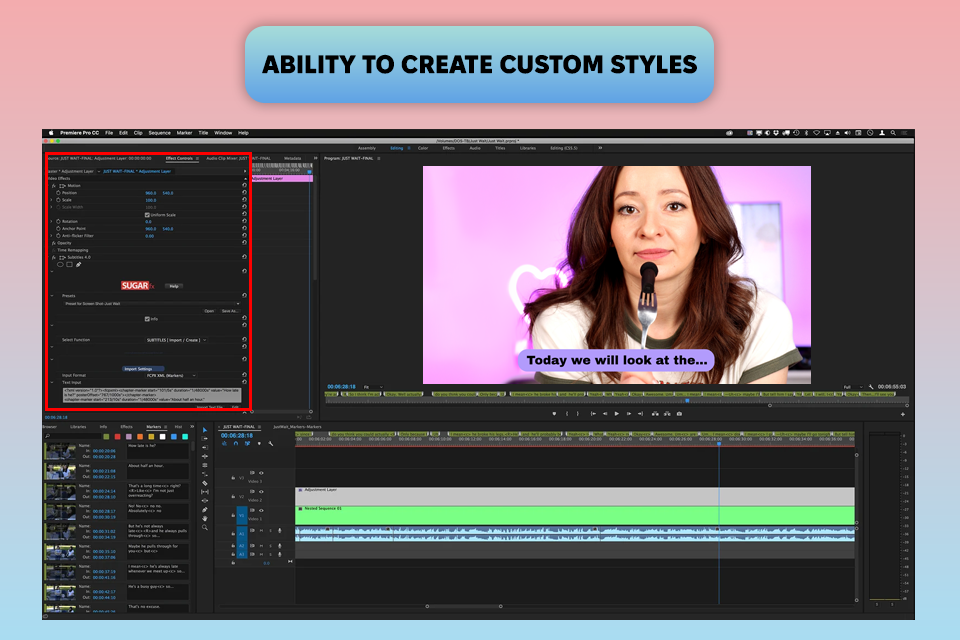
Task: Expand the Scale property disclosure triangle
Action: [52, 200]
